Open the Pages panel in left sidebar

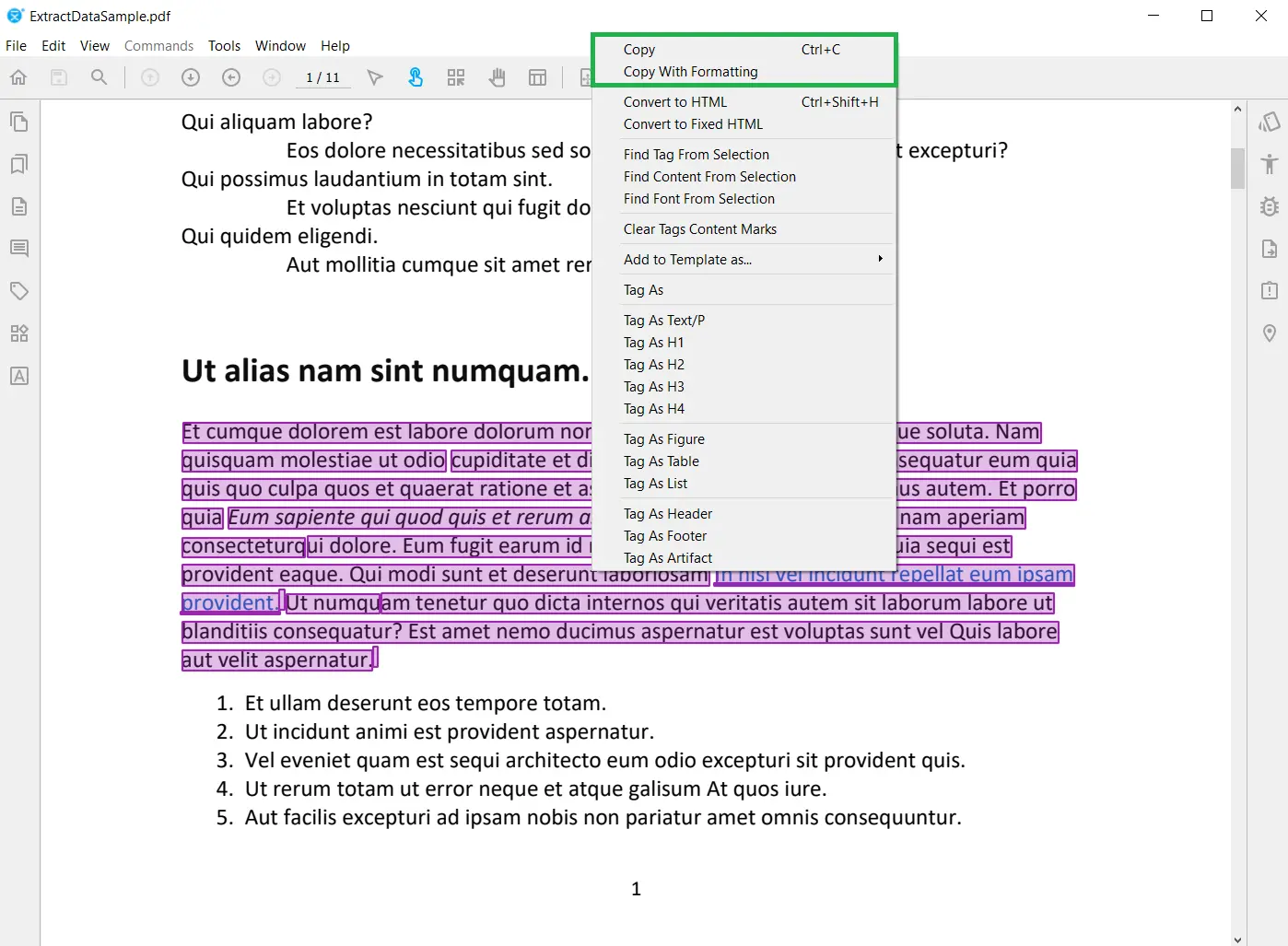tap(19, 122)
